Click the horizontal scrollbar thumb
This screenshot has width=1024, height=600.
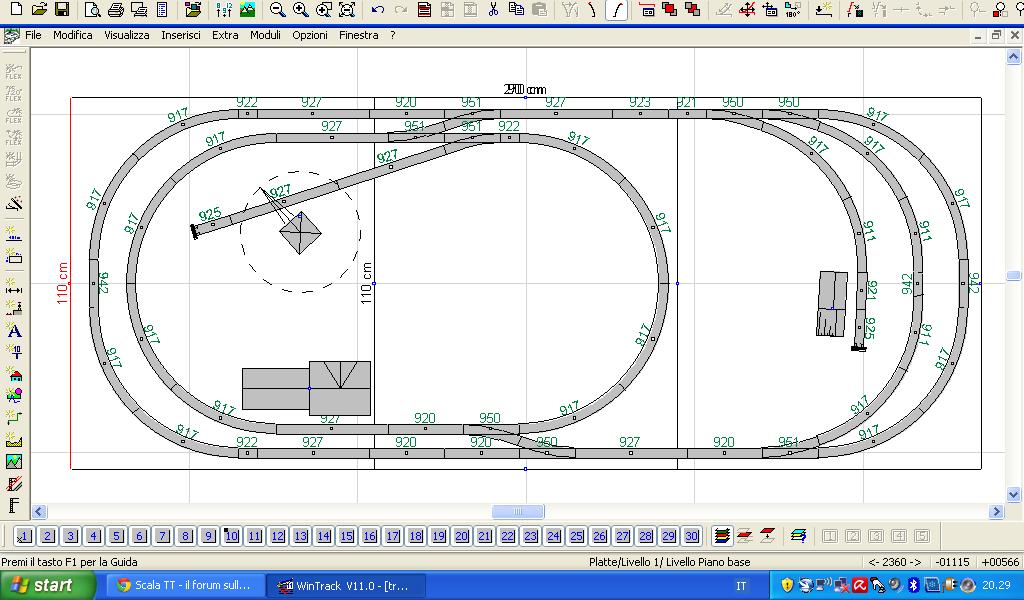(x=518, y=512)
